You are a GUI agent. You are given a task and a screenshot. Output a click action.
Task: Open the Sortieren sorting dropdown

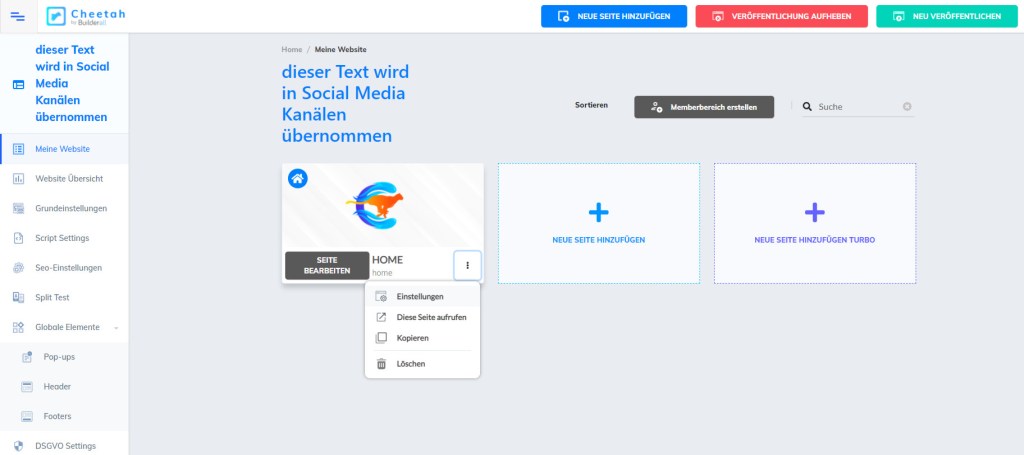[x=591, y=105]
